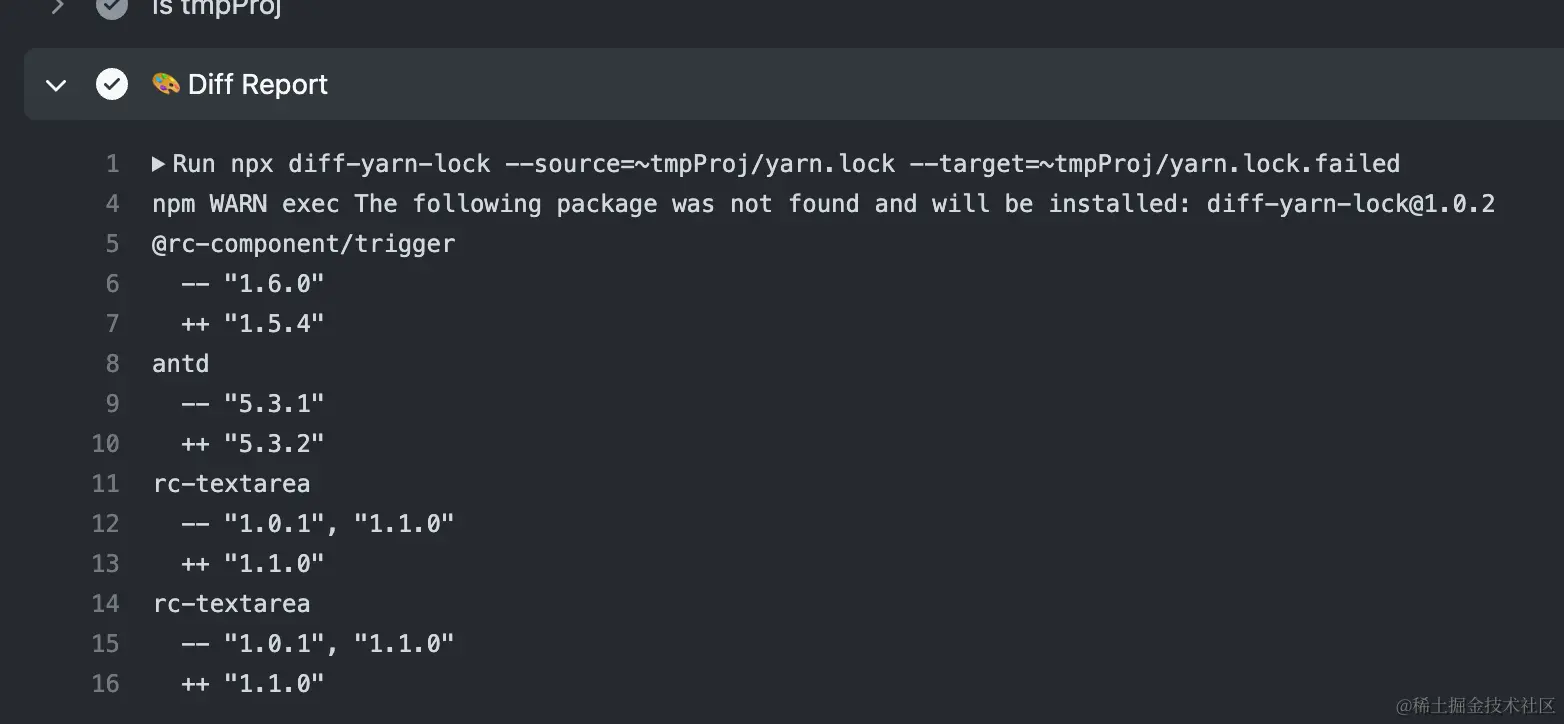Open the Diff Report step title

tap(258, 85)
